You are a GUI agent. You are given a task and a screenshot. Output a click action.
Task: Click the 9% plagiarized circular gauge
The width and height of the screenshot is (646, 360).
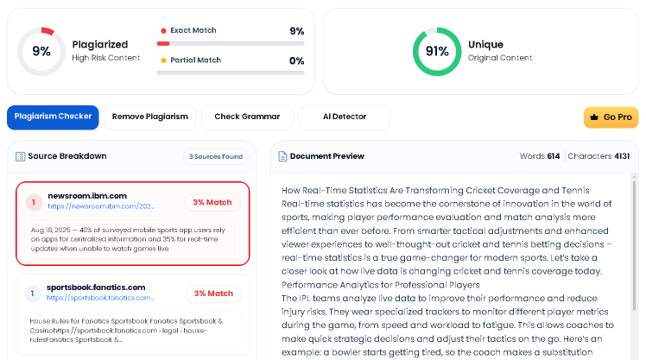[x=41, y=51]
